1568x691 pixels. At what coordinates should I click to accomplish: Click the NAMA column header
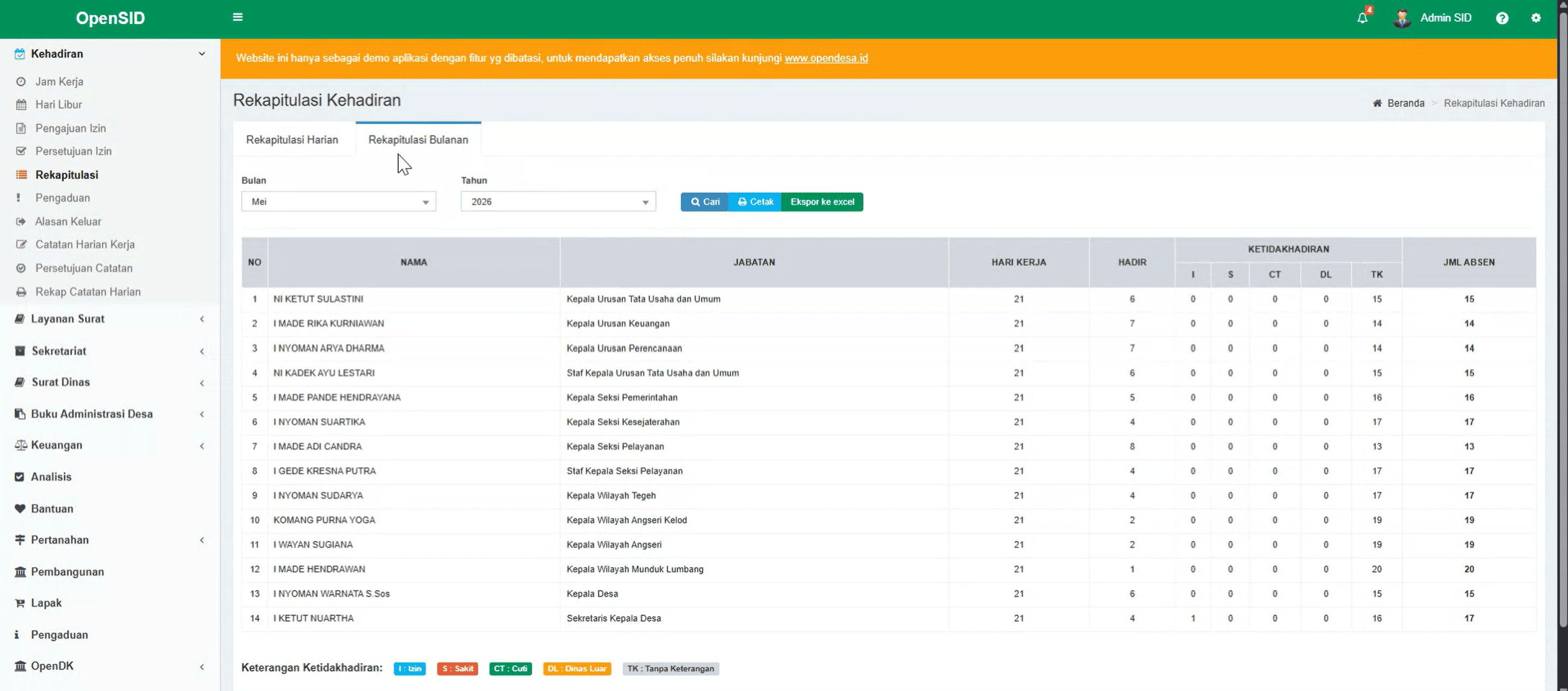tap(414, 263)
